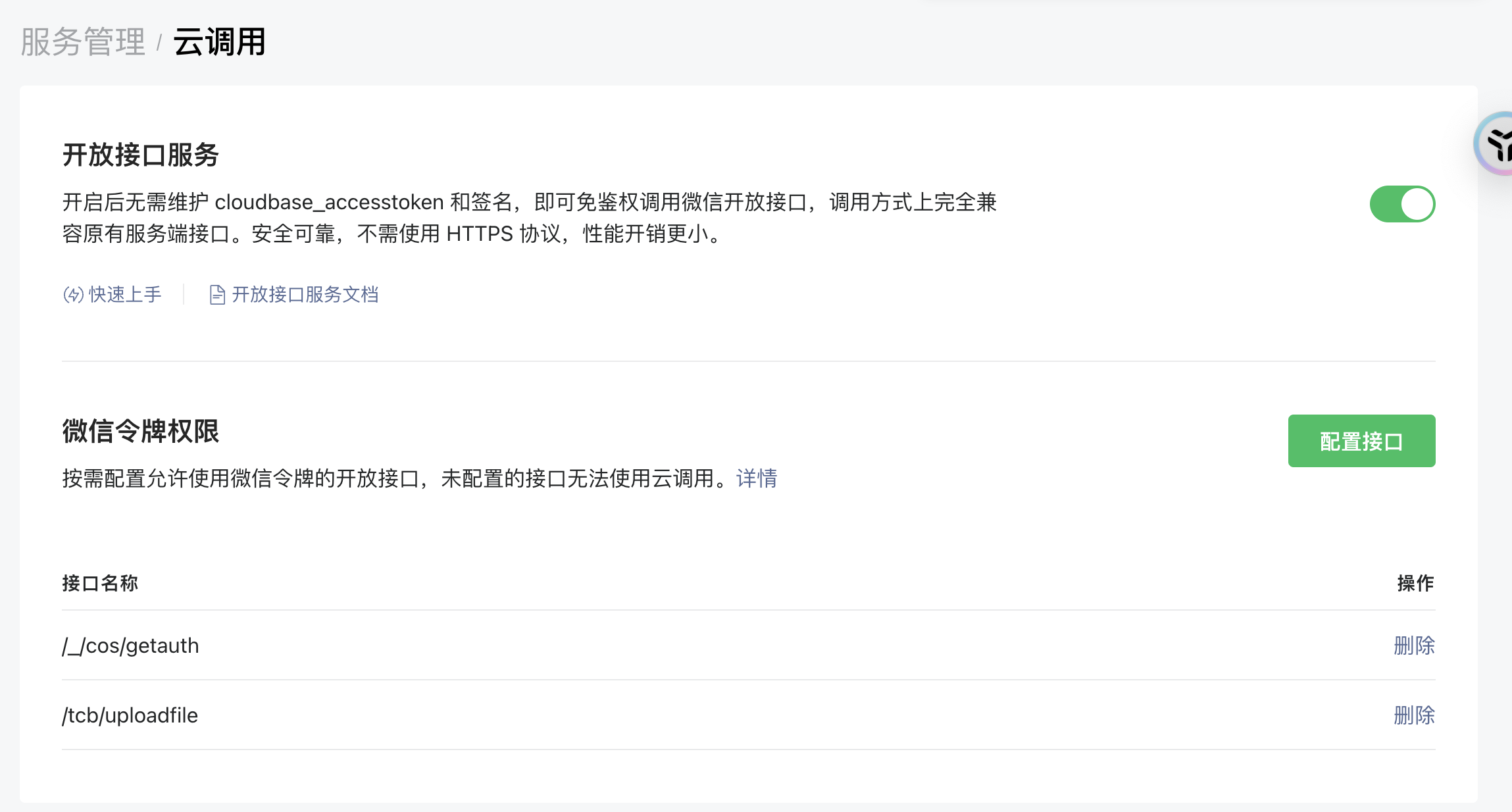Click the 接口名称 column header
This screenshot has height=812, width=1512.
click(100, 583)
